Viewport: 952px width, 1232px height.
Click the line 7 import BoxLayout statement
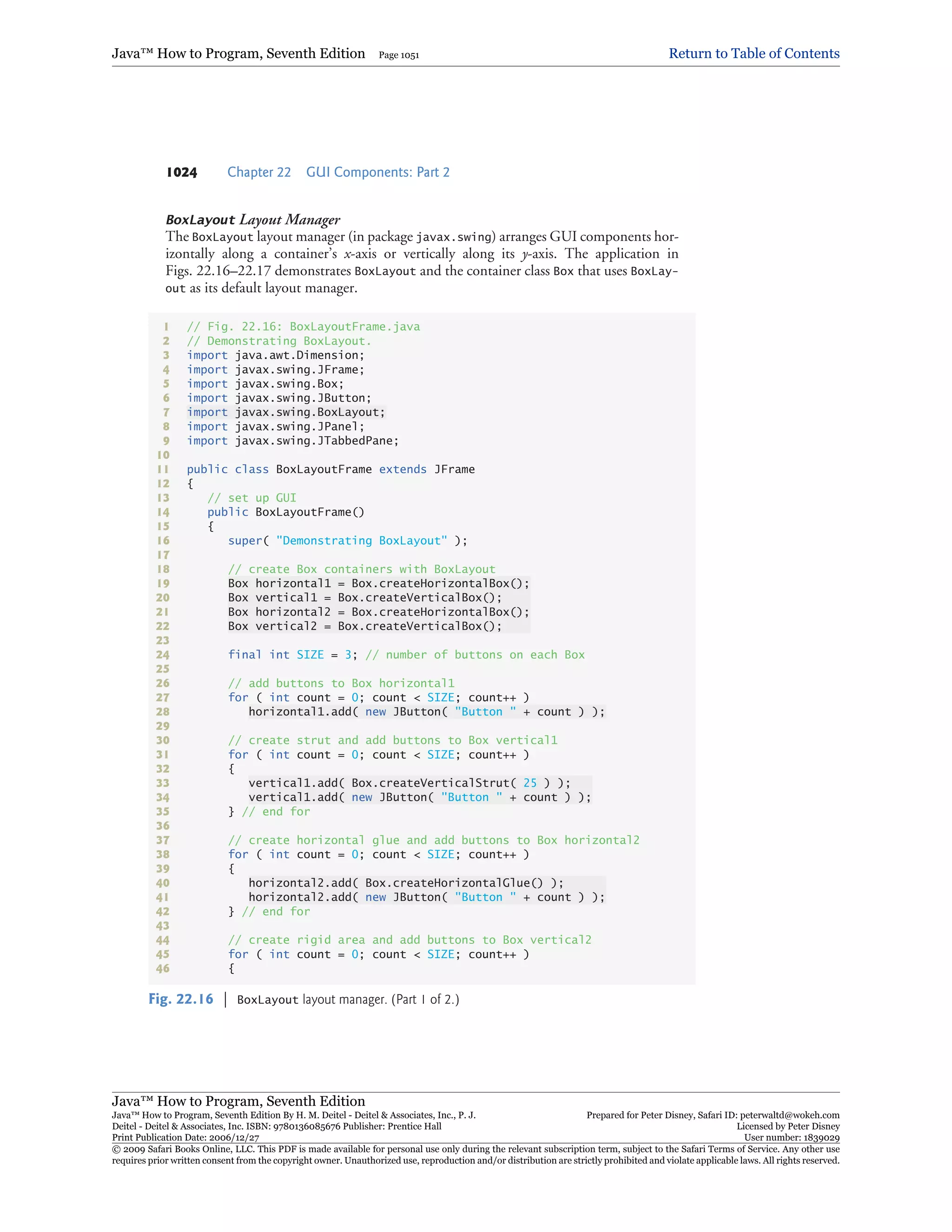coord(285,412)
